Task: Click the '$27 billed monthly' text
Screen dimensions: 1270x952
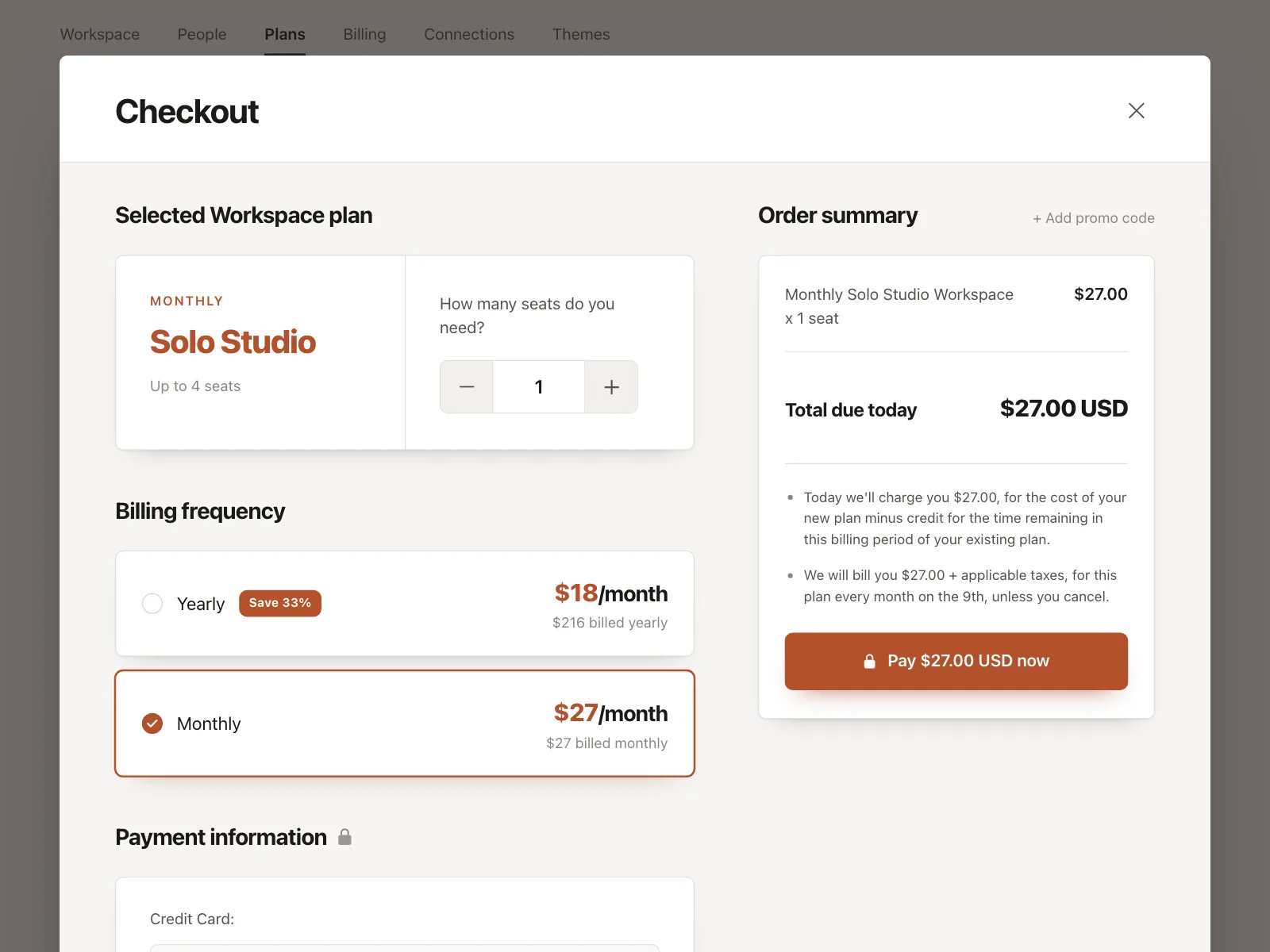Action: [607, 743]
